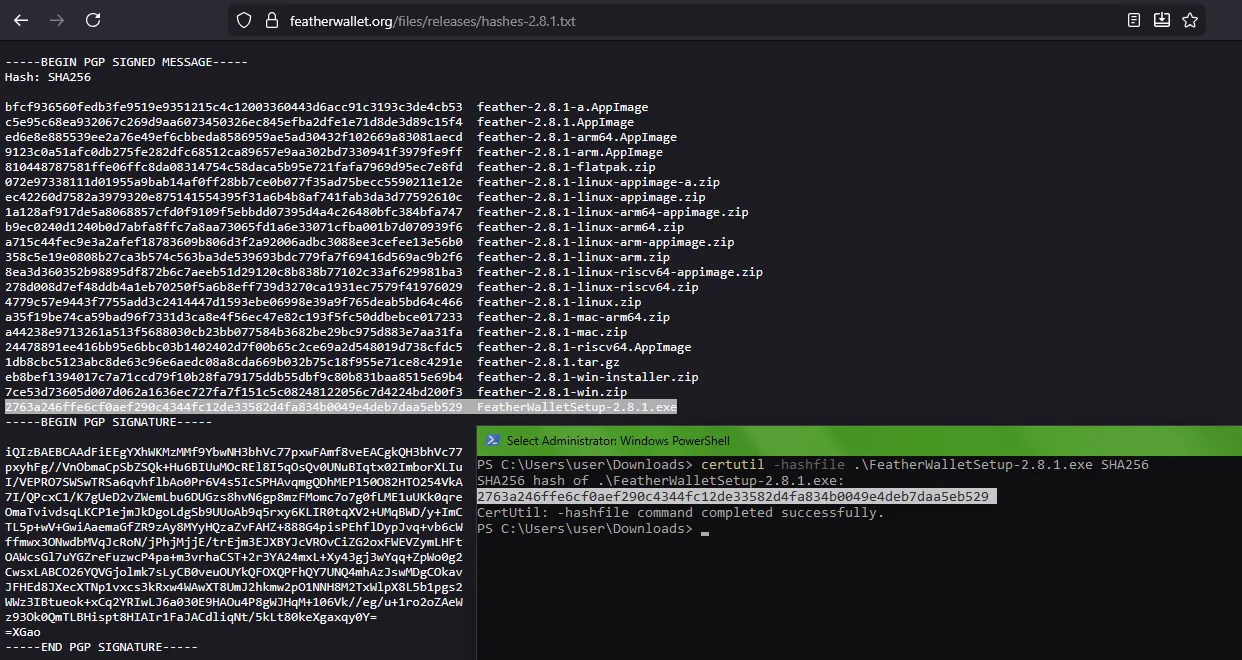
Task: Select the feather-2.8.1-win.zip filename
Action: [552, 392]
